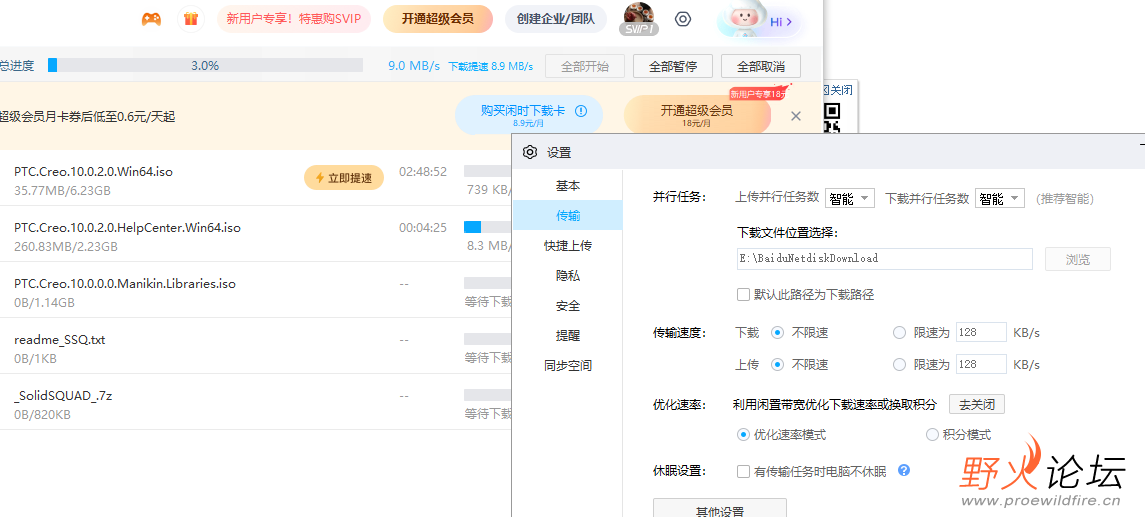Click the 35.77MB/6.23GB size text
The width and height of the screenshot is (1145, 517).
(62, 191)
